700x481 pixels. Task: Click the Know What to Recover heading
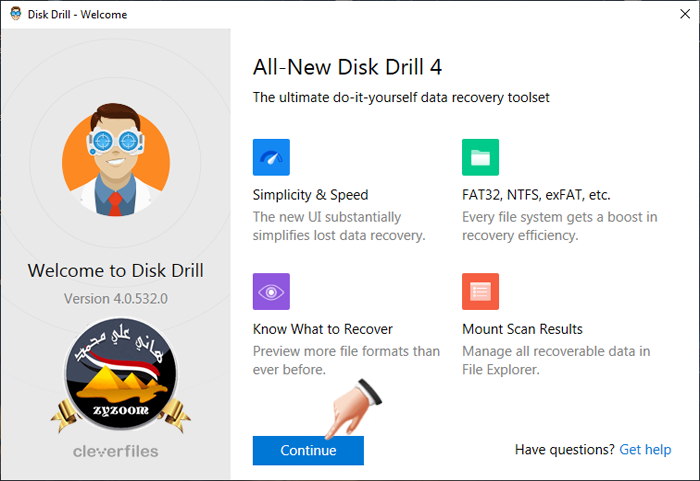tap(322, 329)
